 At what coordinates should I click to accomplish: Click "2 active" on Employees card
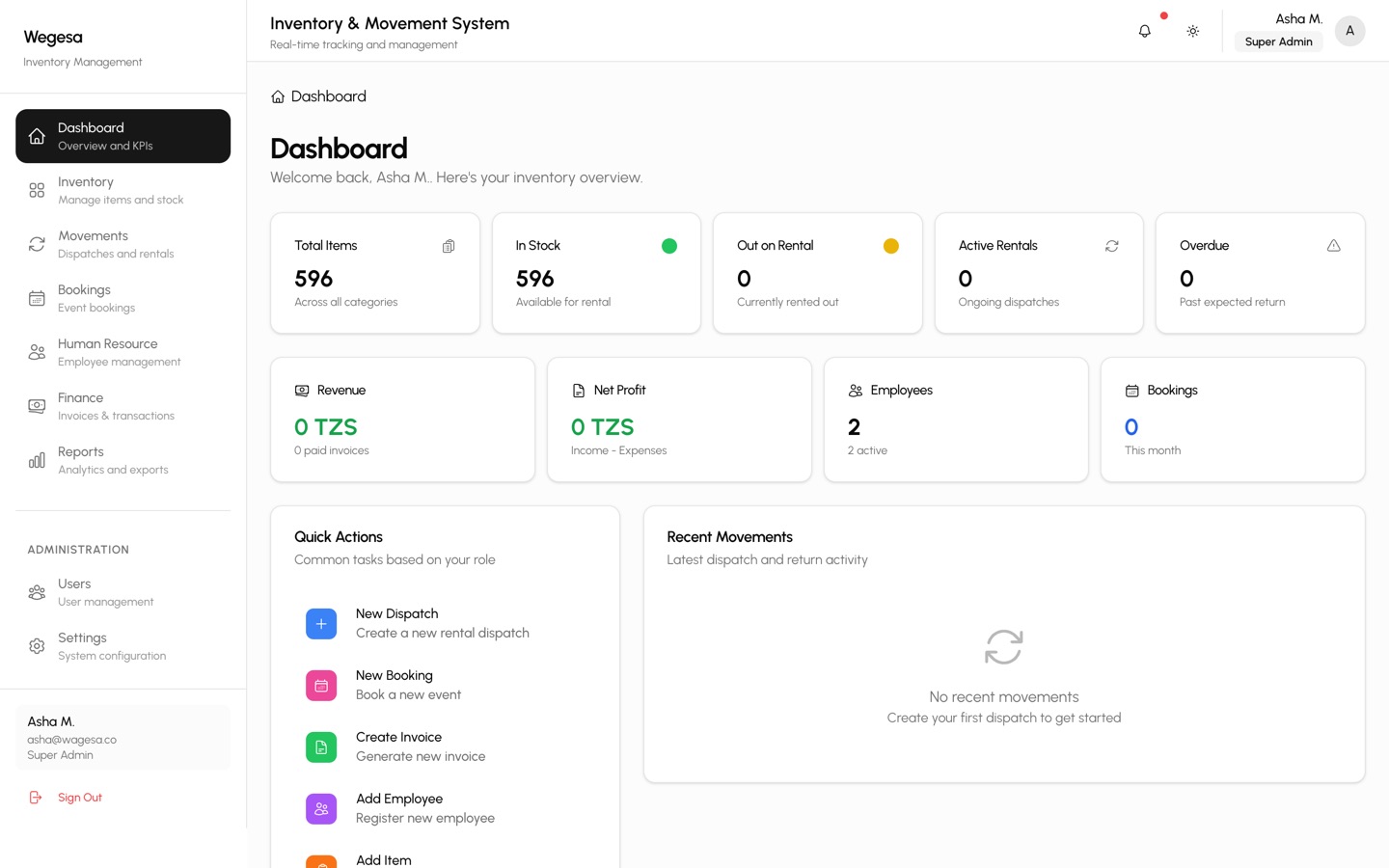coord(867,450)
